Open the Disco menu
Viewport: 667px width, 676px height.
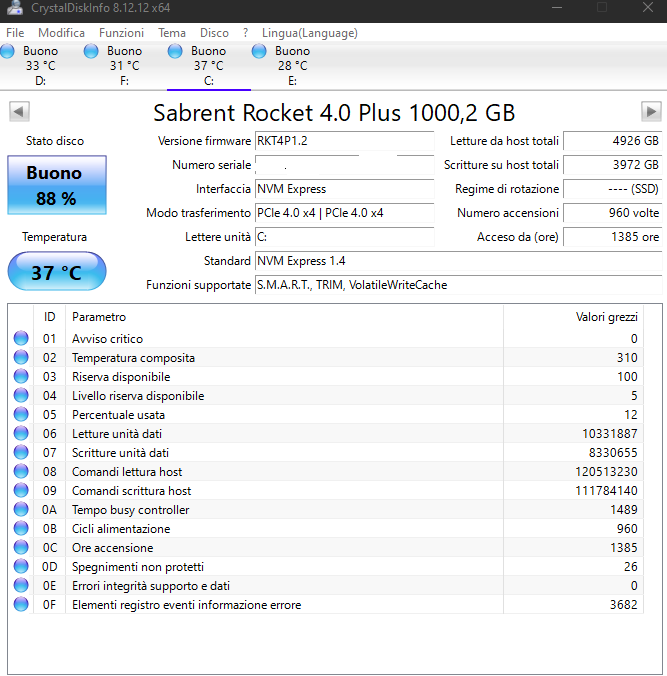[214, 33]
